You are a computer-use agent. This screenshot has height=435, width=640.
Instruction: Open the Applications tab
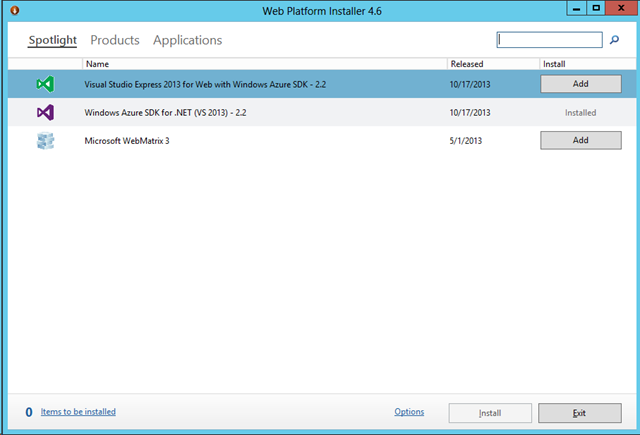(x=187, y=41)
